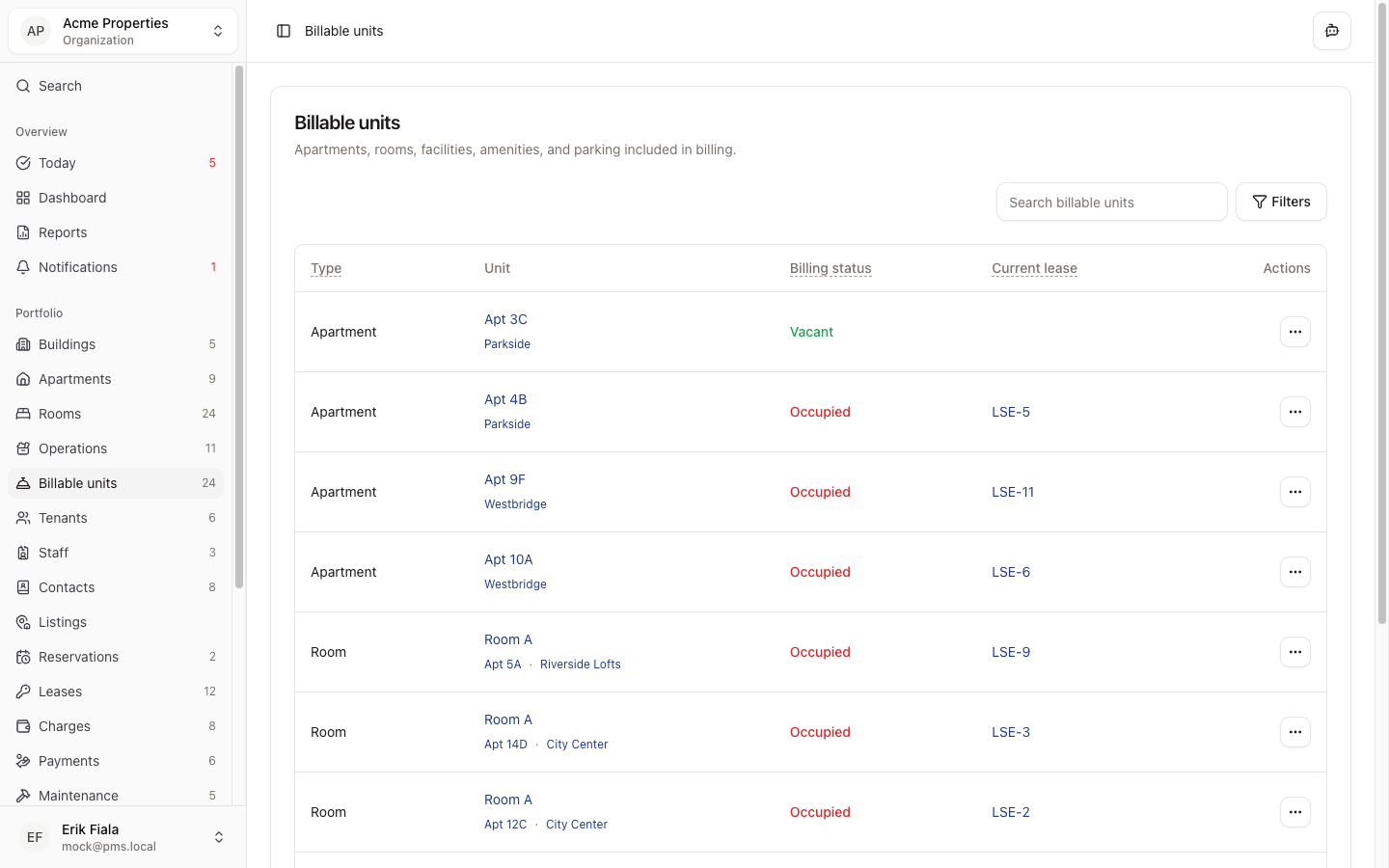Image resolution: width=1389 pixels, height=868 pixels.
Task: Click the archive icon in the top-right corner
Action: point(1332,31)
